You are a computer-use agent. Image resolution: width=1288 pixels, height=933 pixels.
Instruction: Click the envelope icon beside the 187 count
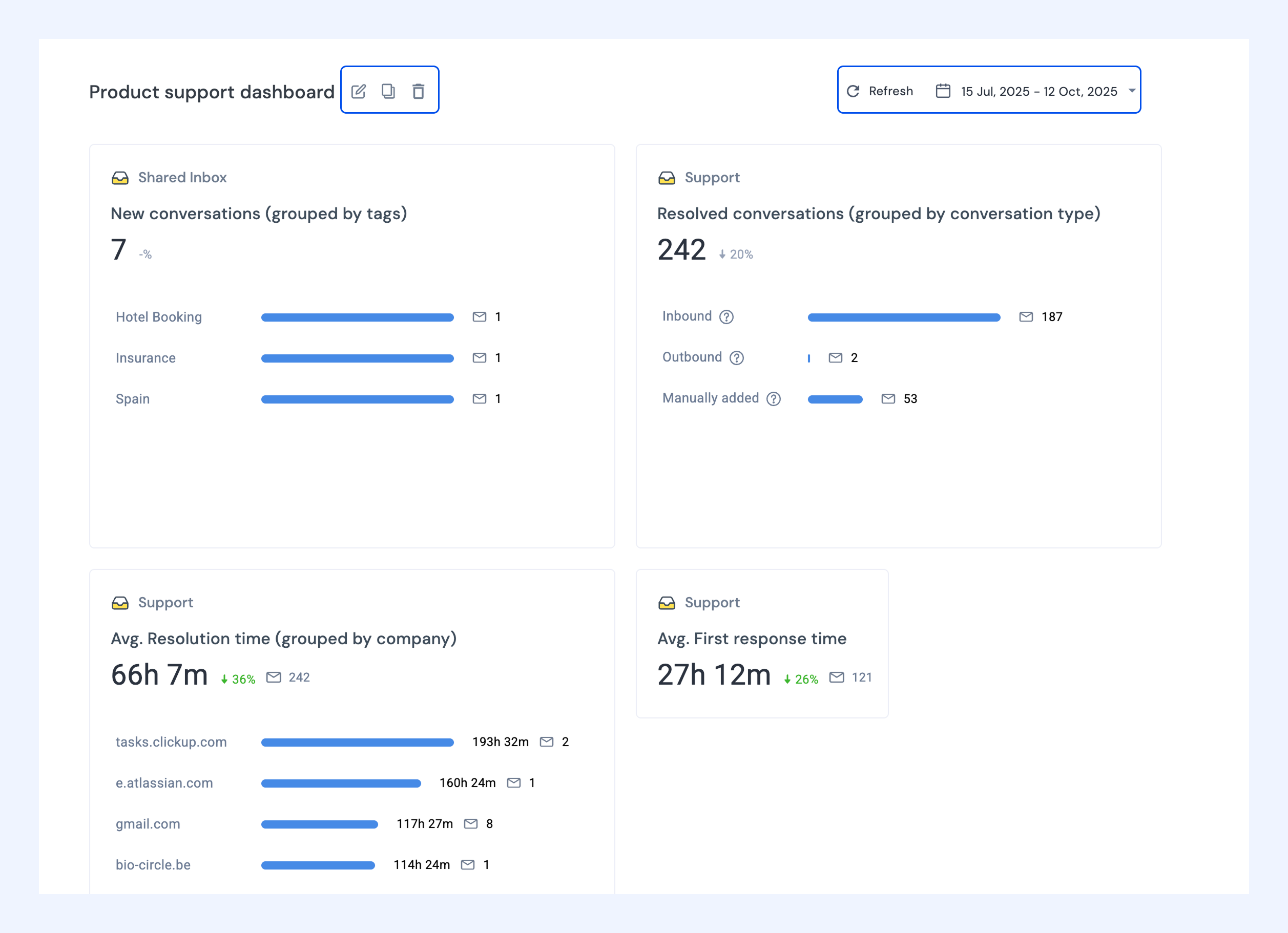(x=1026, y=316)
